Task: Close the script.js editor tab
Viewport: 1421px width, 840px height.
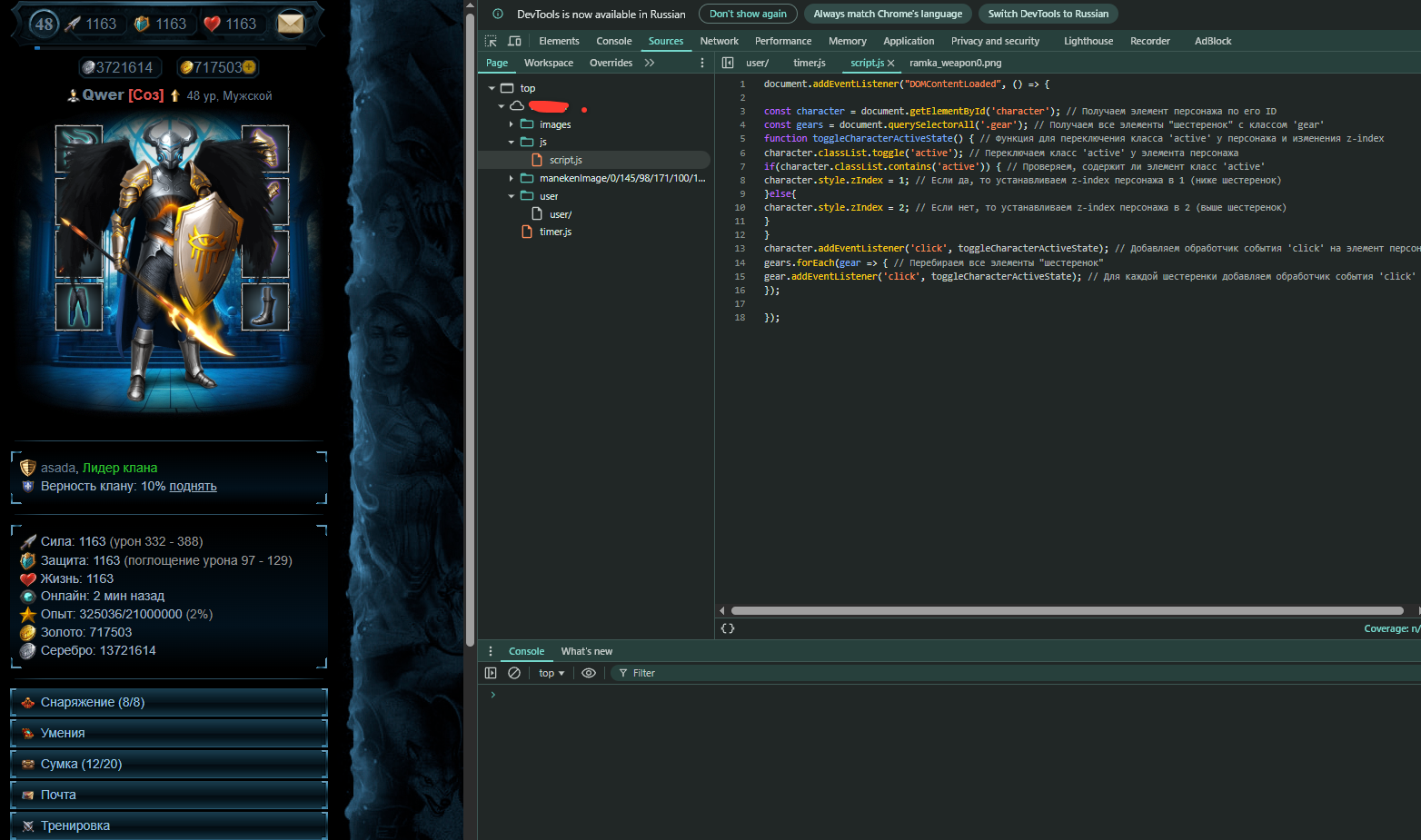Action: coord(891,64)
